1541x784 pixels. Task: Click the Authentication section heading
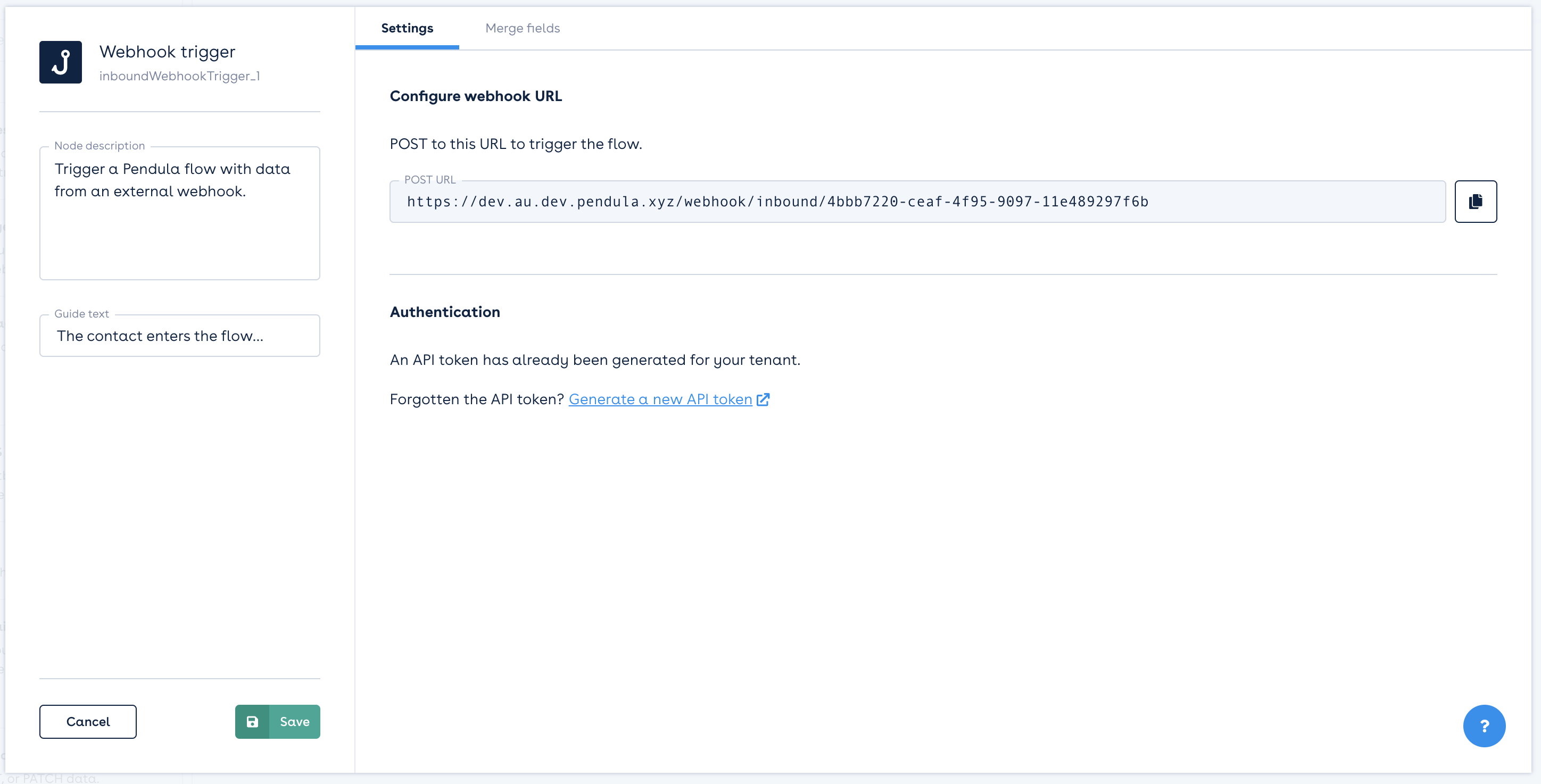pyautogui.click(x=444, y=312)
